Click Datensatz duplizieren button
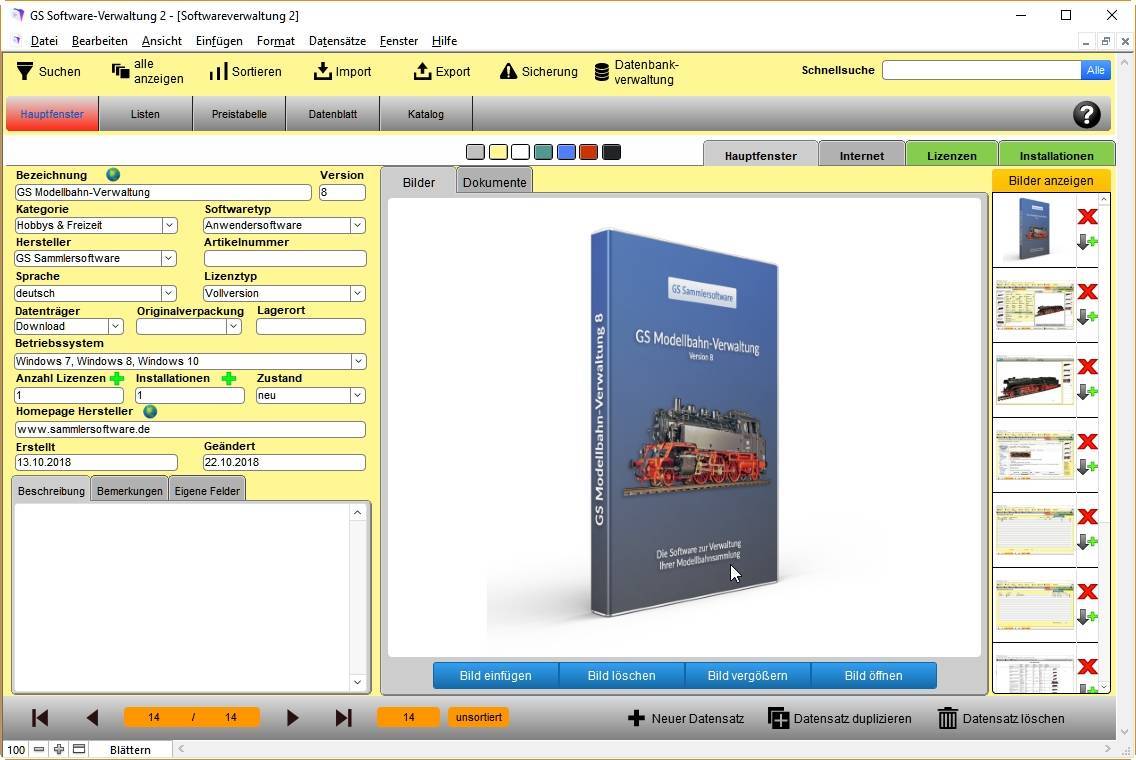Image resolution: width=1136 pixels, height=760 pixels. point(839,718)
